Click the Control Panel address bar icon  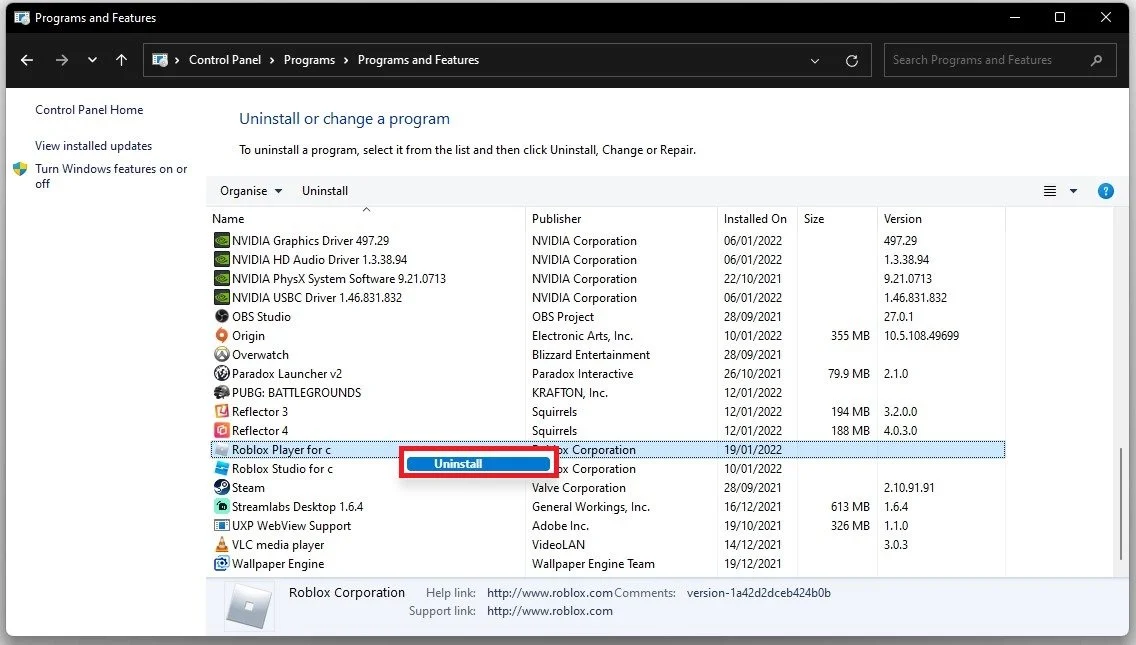[160, 60]
